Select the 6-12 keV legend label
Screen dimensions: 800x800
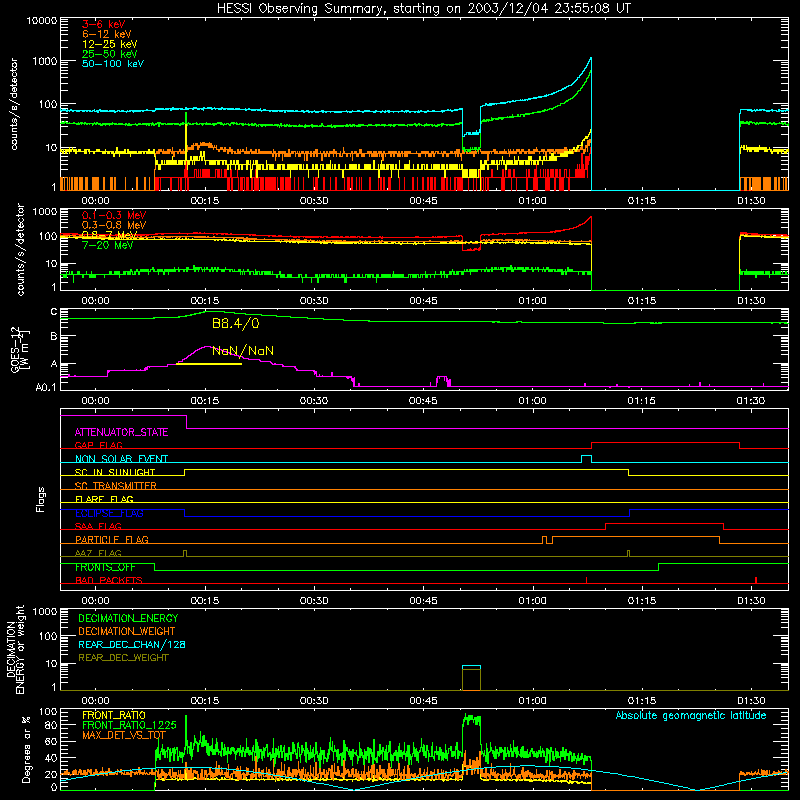tap(107, 34)
